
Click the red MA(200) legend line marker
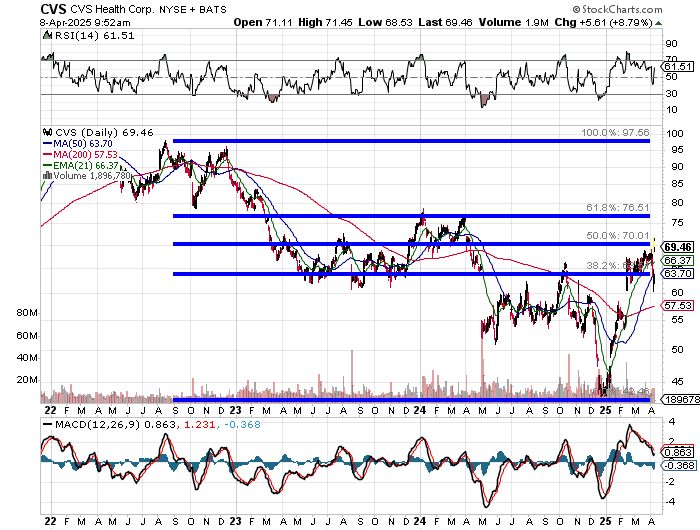47,154
